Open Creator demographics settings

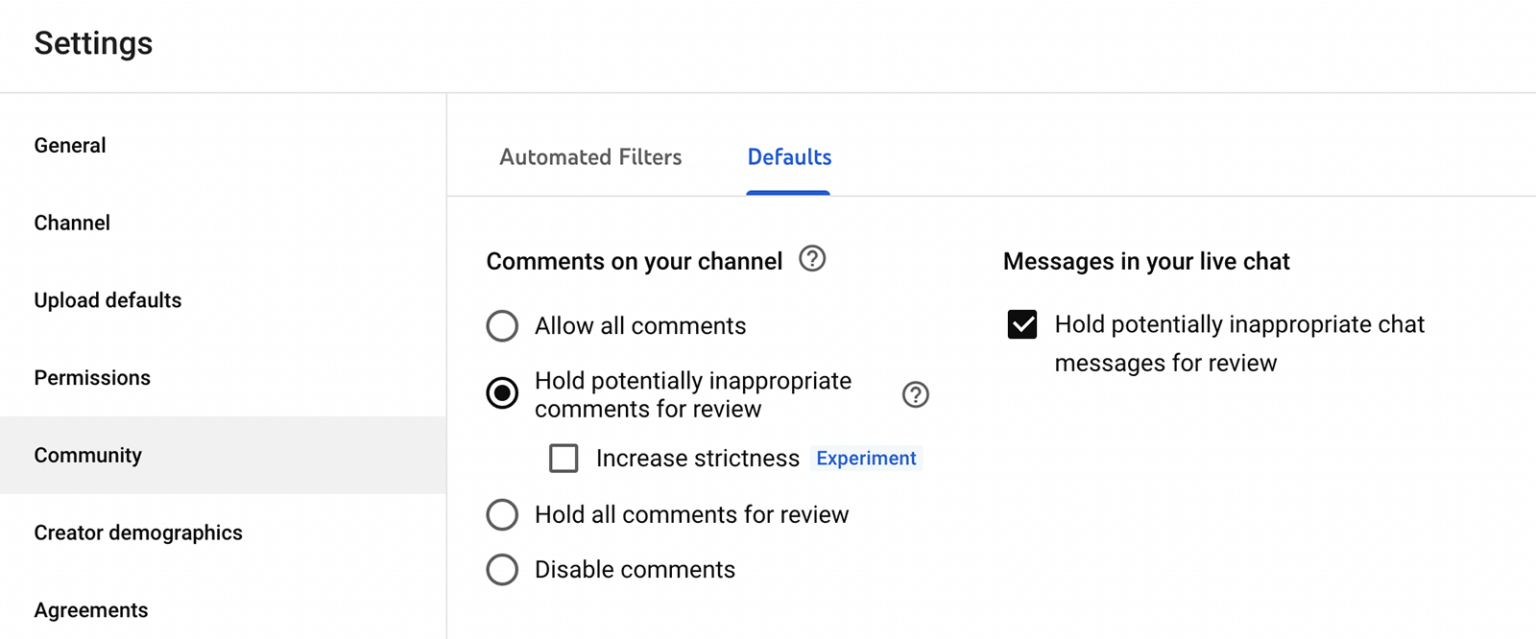pos(138,533)
